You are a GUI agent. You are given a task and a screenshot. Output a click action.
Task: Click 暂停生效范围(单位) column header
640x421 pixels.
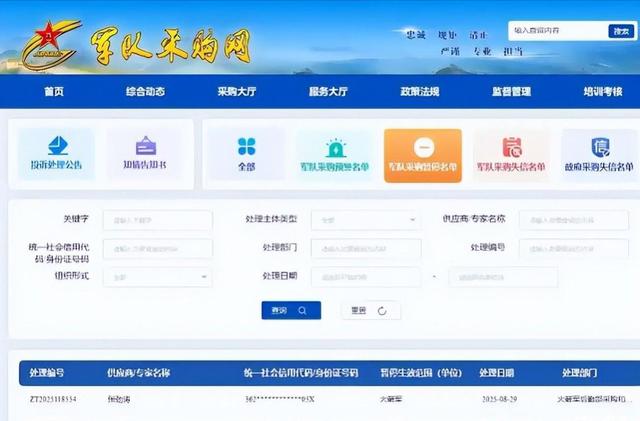click(421, 373)
